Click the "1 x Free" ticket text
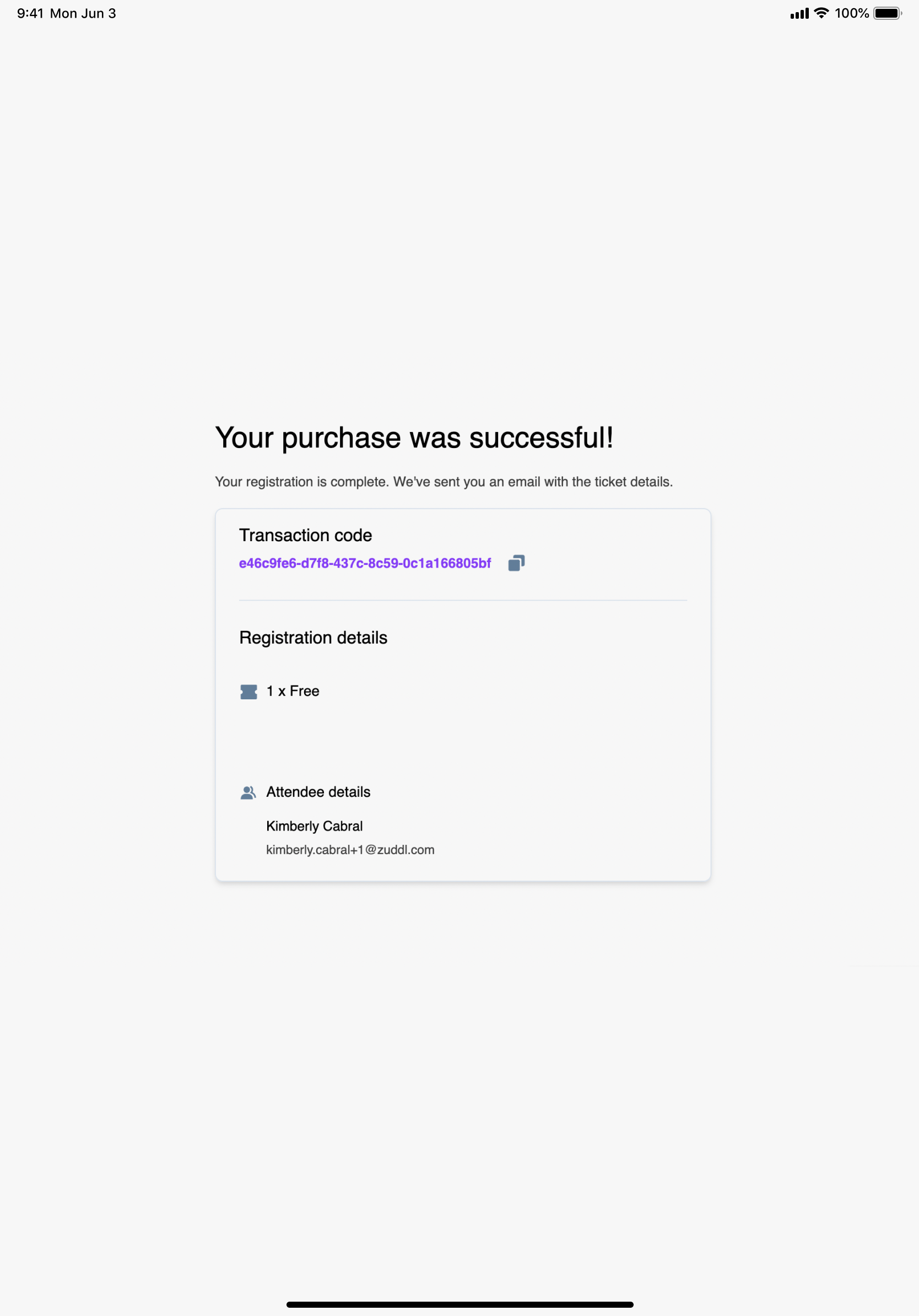The image size is (919, 1316). click(x=293, y=691)
